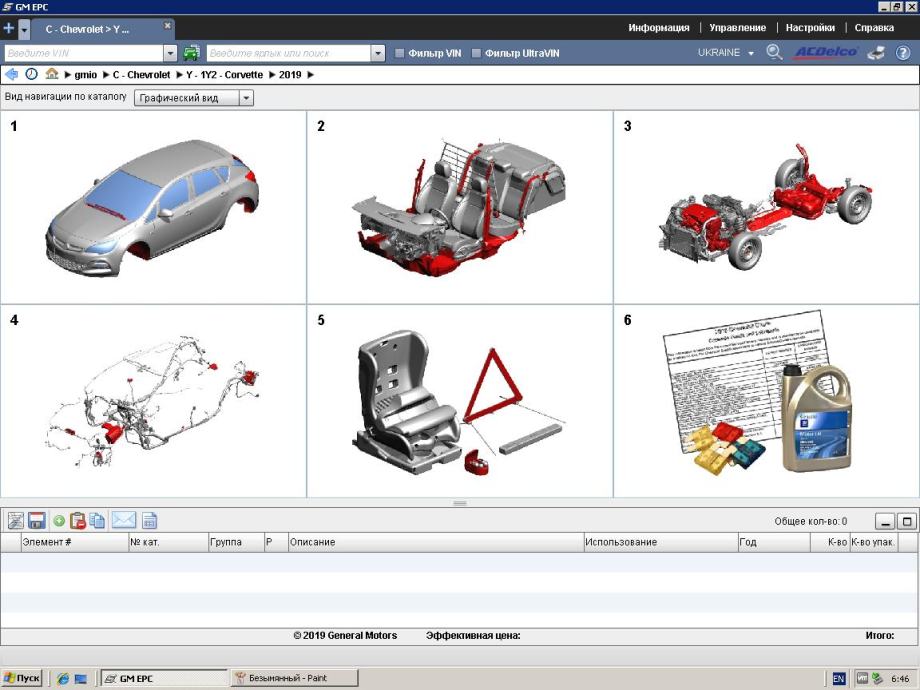The image size is (920, 690).
Task: Sort by Группа column header
Action: (236, 542)
